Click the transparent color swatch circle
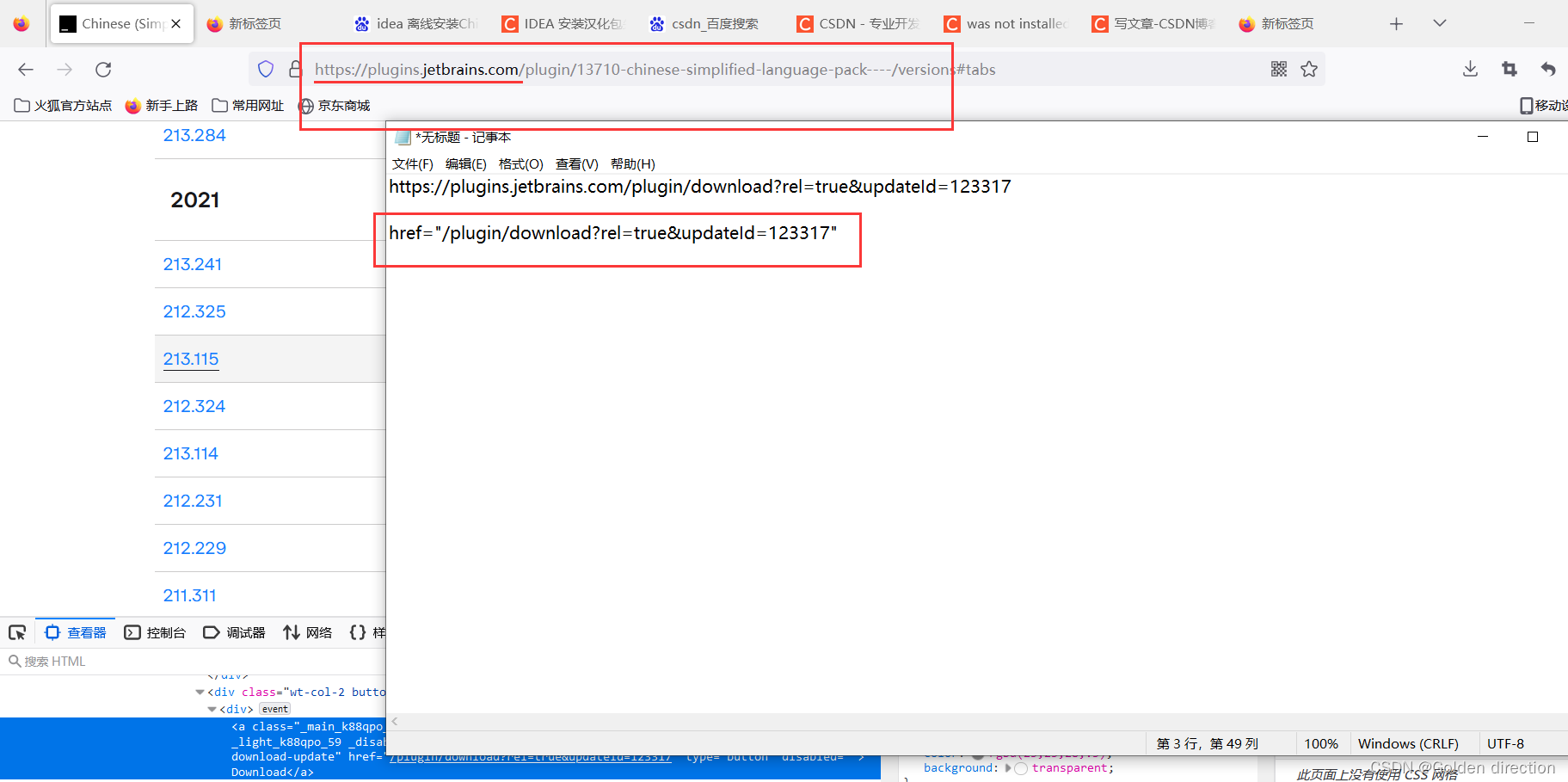Image resolution: width=1568 pixels, height=782 pixels. tap(1022, 768)
